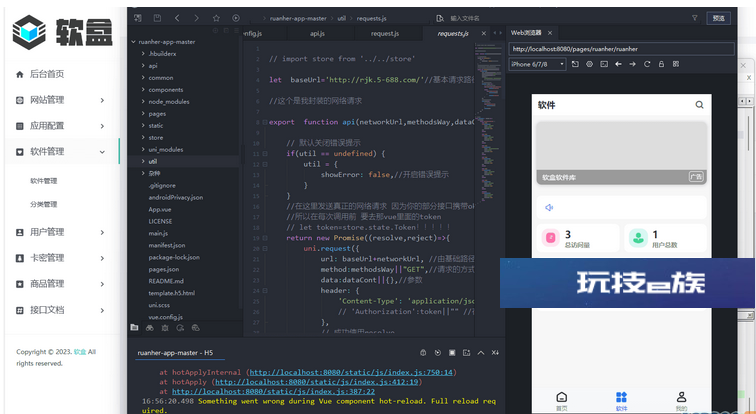756x414 pixels.
Task: Click the QR code icon in browser toolbar
Action: click(676, 64)
